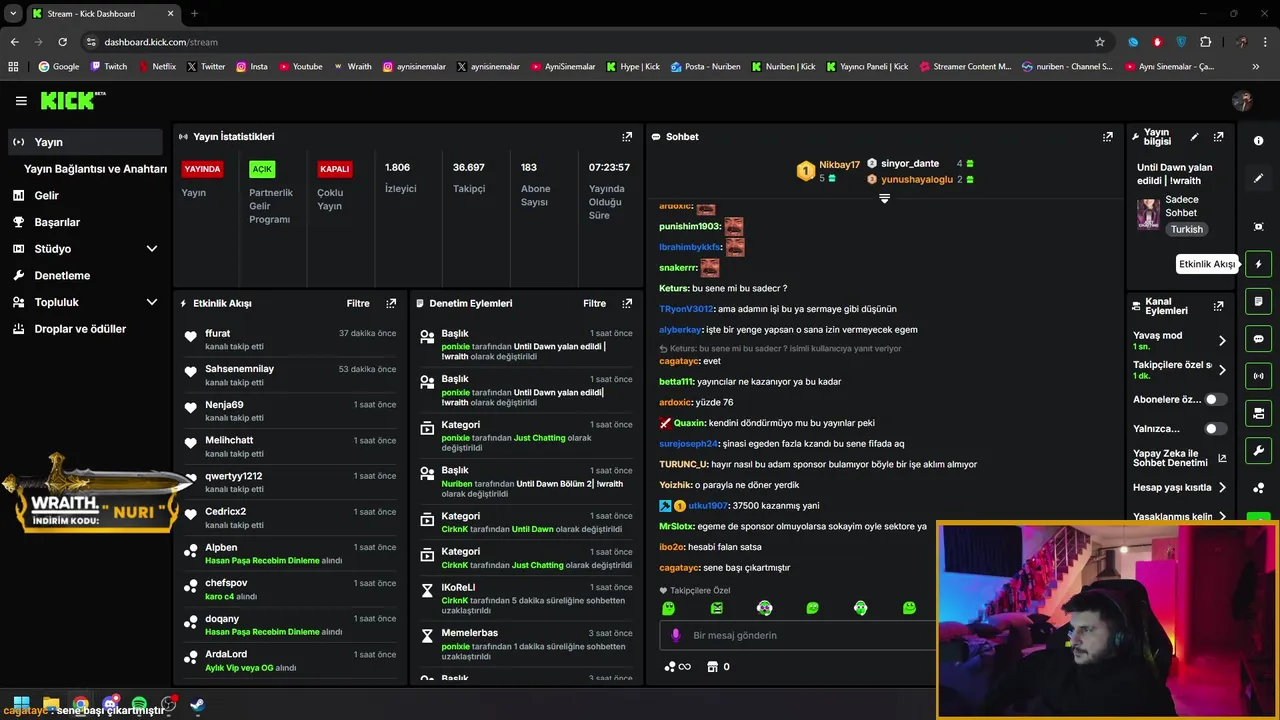Open Steam from the Windows taskbar
Image resolution: width=1280 pixels, height=720 pixels.
198,705
